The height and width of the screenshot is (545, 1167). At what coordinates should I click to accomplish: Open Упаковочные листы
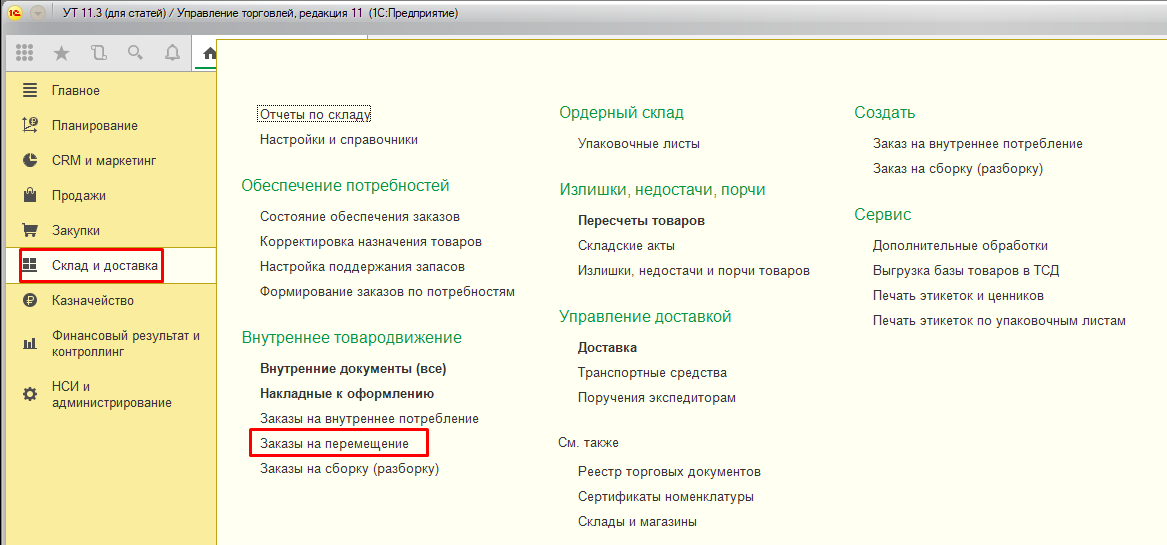coord(638,144)
